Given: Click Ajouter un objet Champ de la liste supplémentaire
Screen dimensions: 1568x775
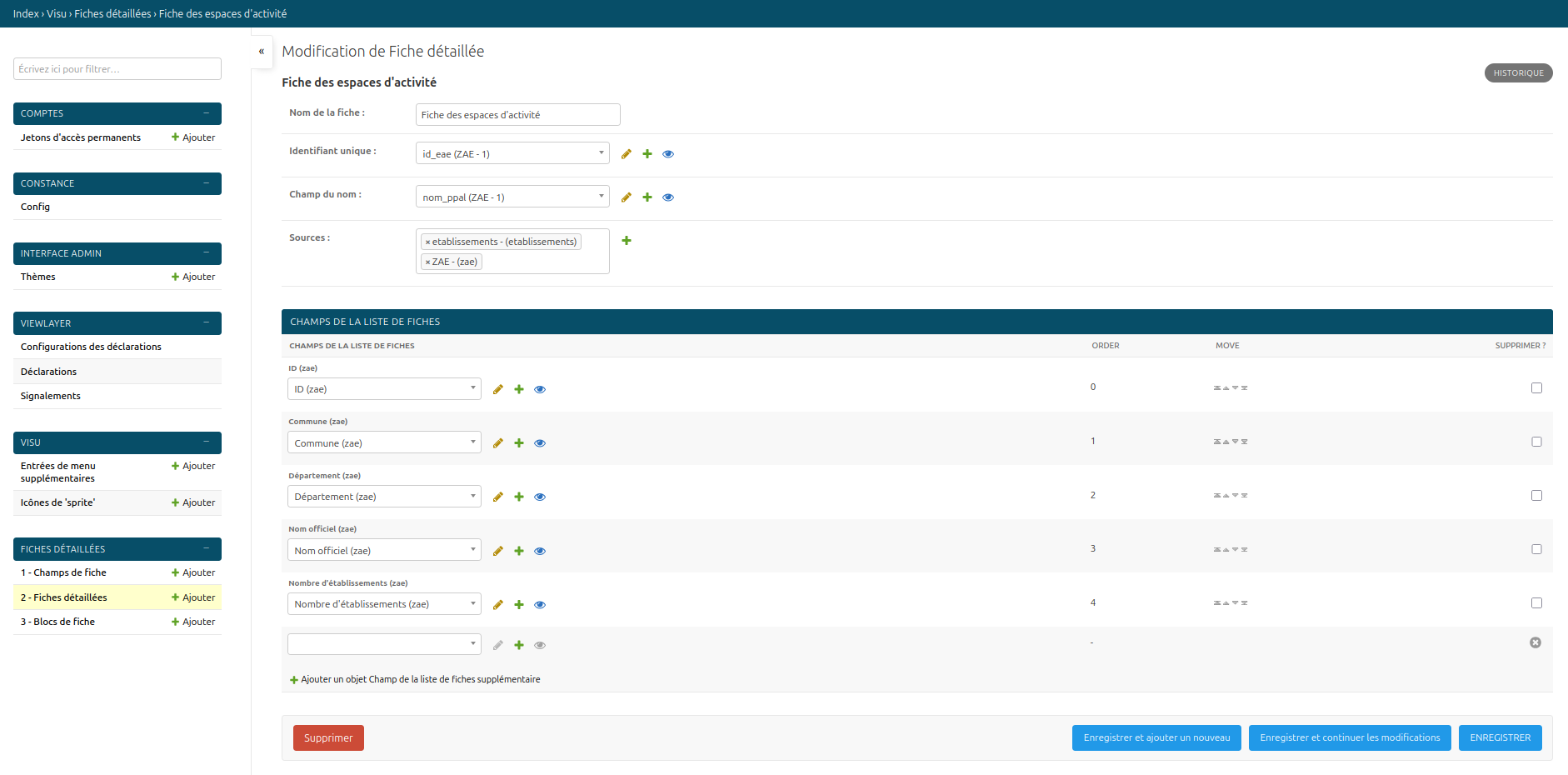Looking at the screenshot, I should 415,680.
